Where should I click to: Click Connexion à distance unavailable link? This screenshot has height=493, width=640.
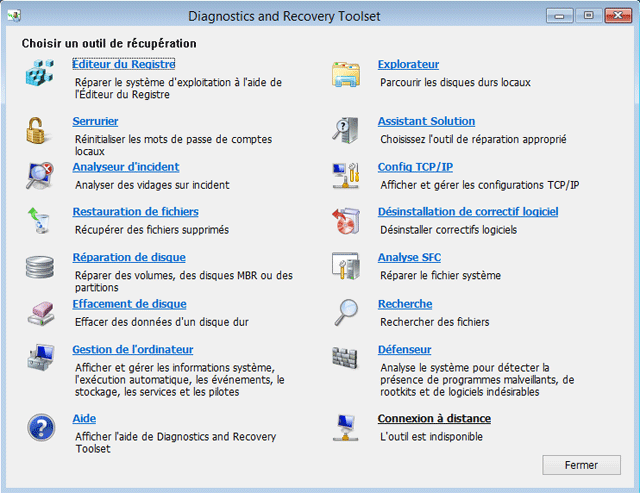[x=434, y=419]
